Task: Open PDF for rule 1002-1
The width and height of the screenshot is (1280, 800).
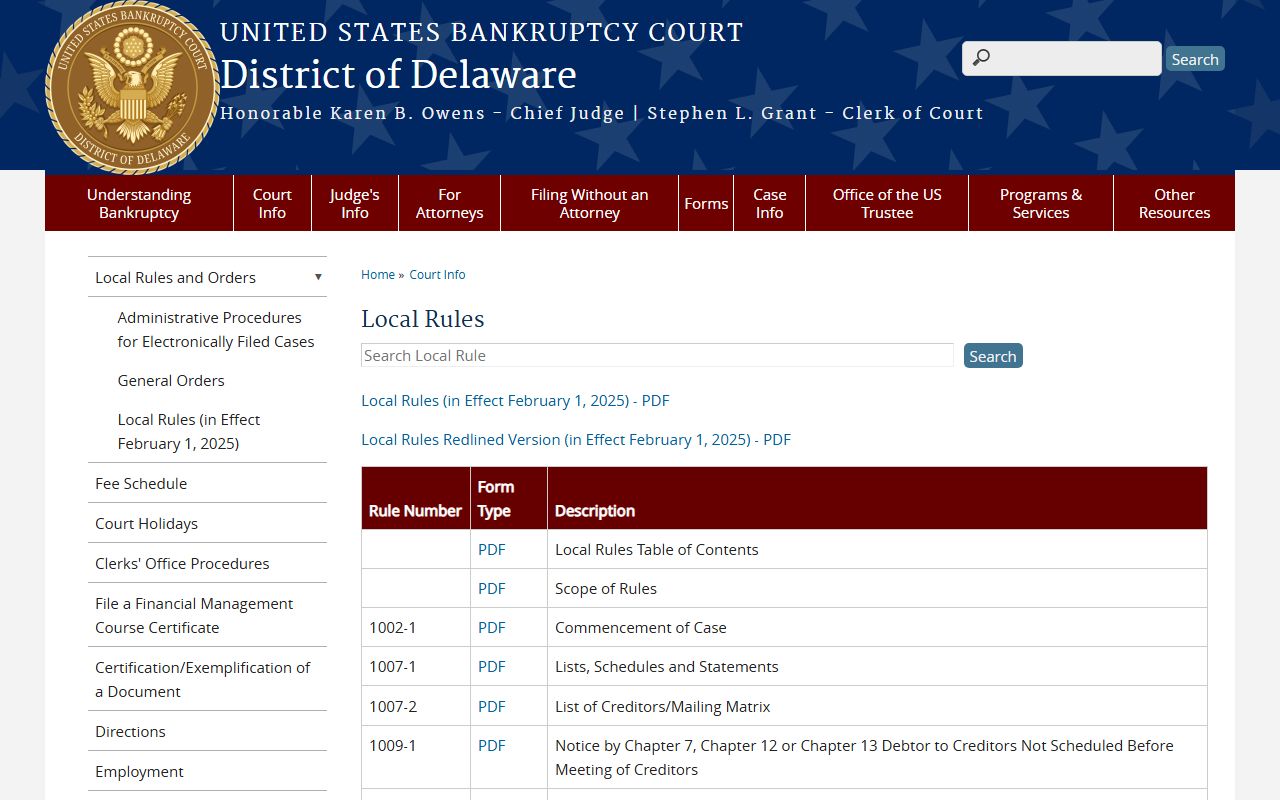Action: tap(492, 627)
